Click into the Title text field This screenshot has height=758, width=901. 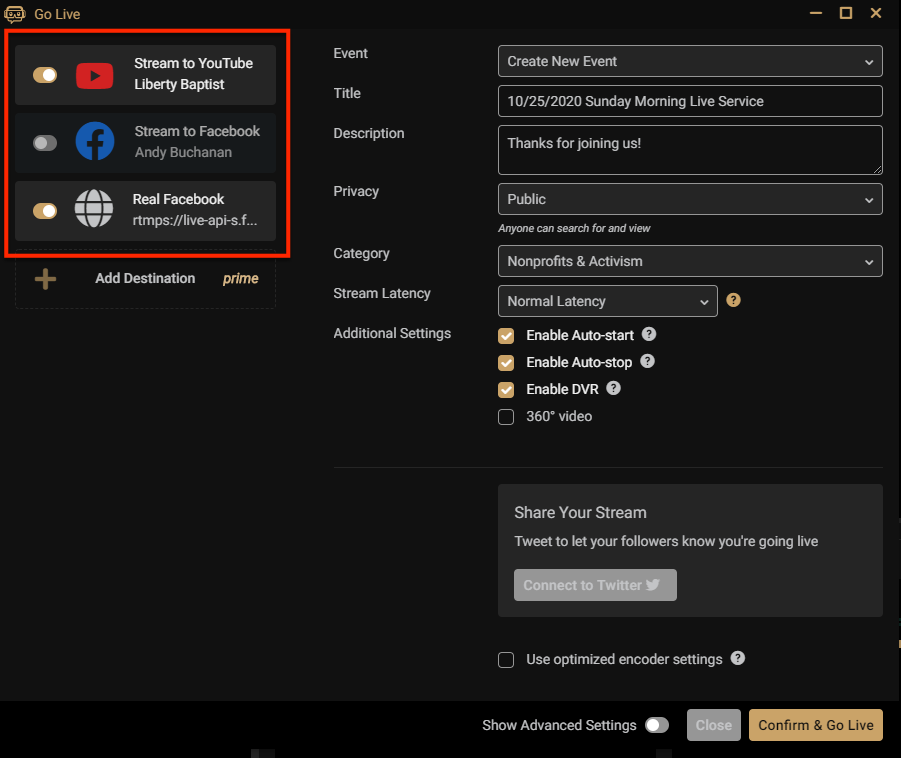(x=690, y=101)
